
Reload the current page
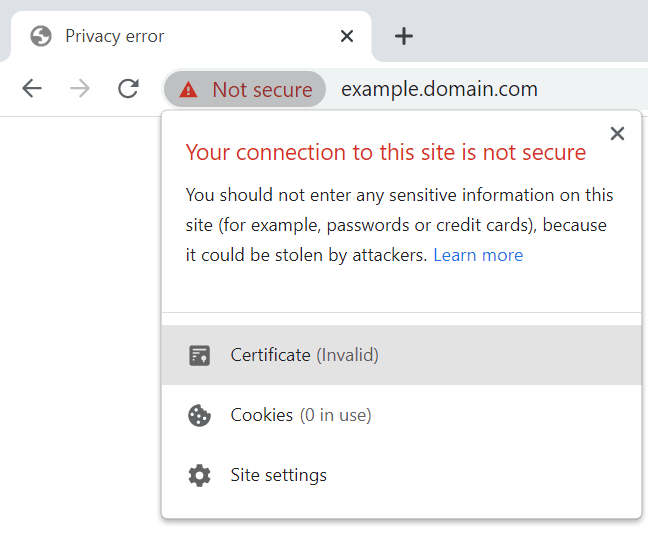[x=128, y=89]
